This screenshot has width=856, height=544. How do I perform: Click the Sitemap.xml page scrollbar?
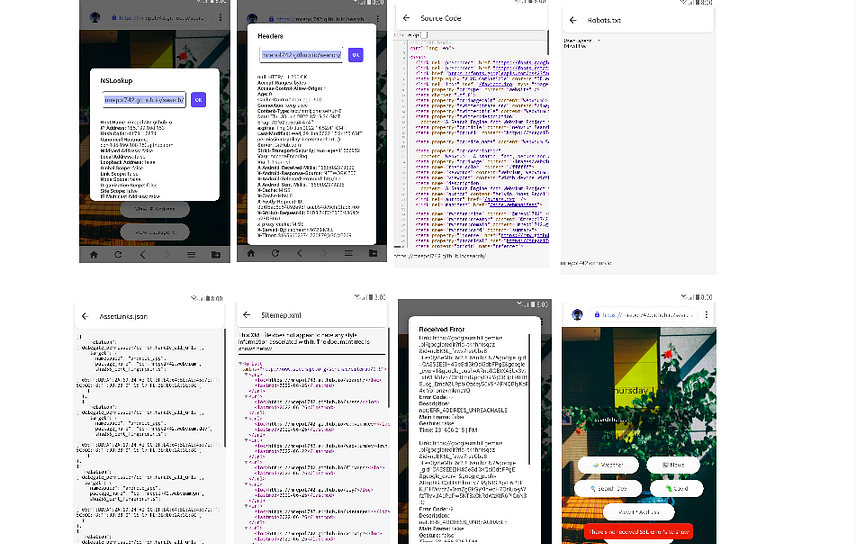389,367
